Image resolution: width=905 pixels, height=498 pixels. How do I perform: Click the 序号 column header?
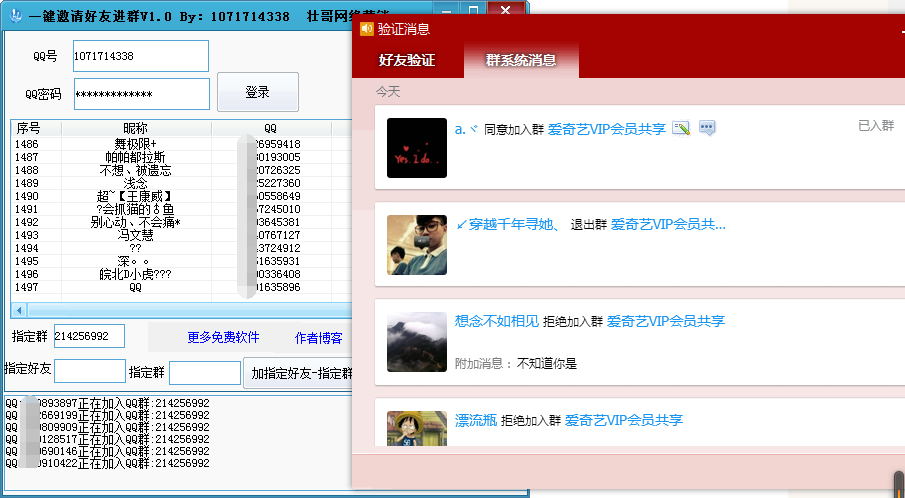36,128
